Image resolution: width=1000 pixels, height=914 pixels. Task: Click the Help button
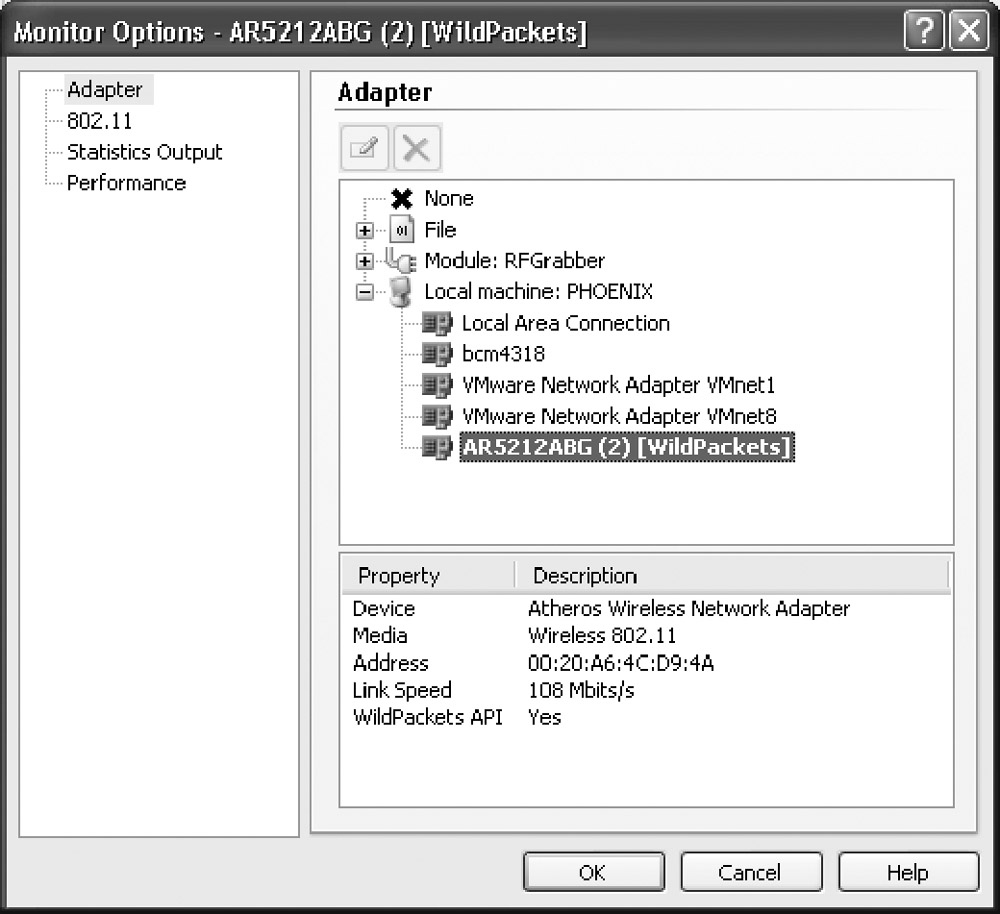[908, 872]
